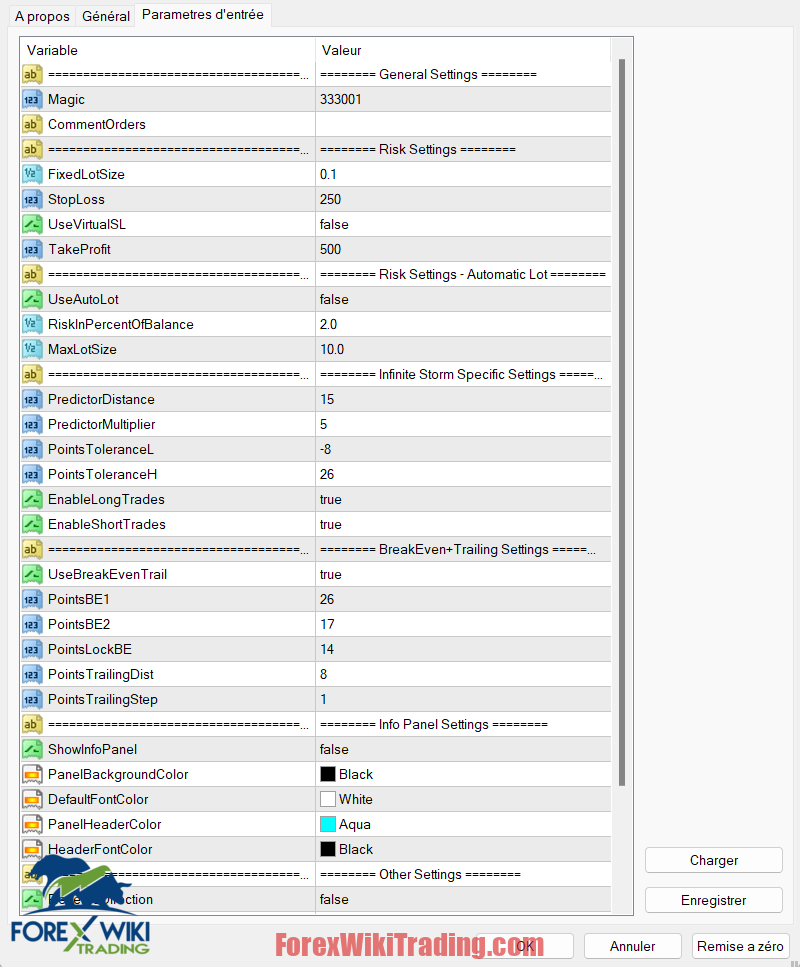This screenshot has width=800, height=967.
Task: Toggle the UseVirtualSL false value
Action: [463, 224]
